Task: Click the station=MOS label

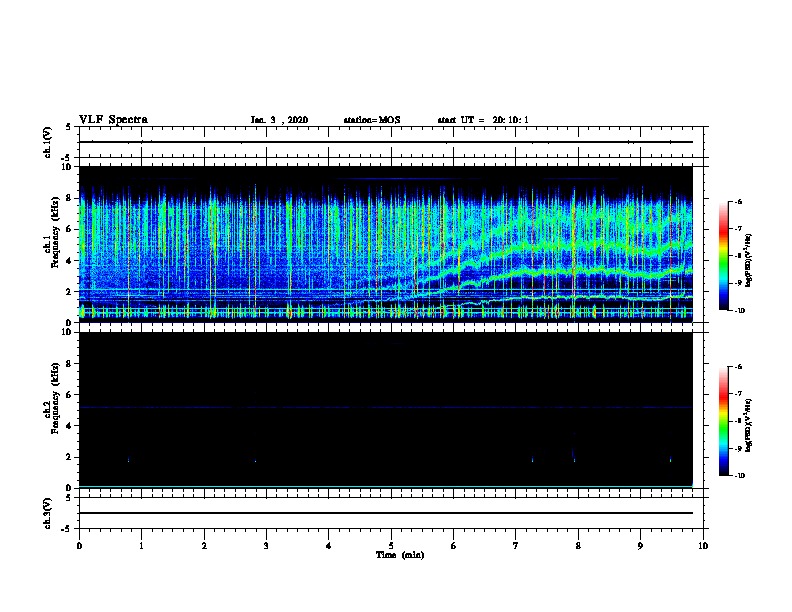Action: tap(372, 120)
